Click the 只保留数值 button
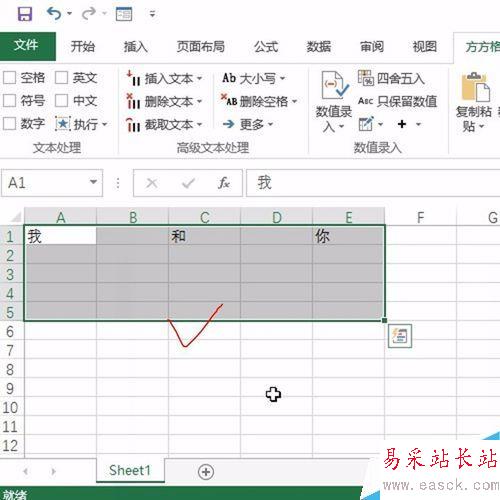The image size is (500, 500). pos(397,101)
